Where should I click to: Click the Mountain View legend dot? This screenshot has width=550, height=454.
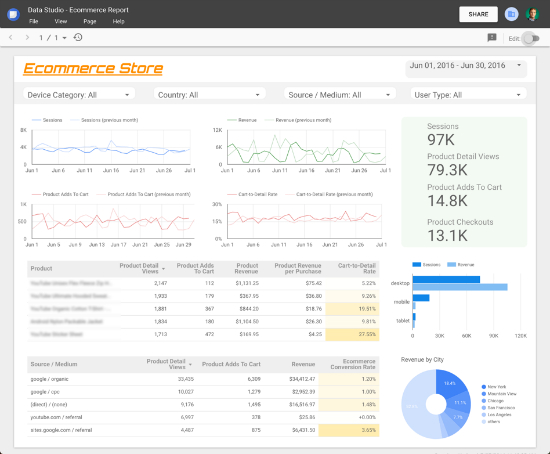point(484,394)
